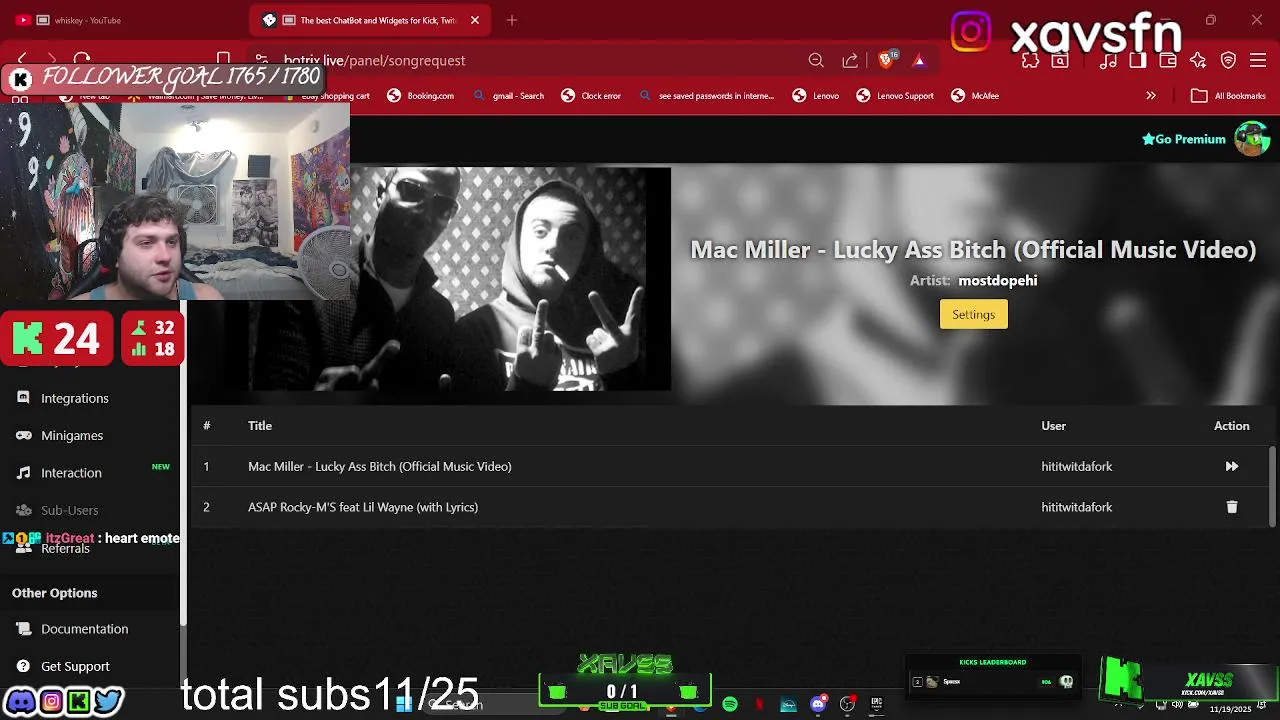The image size is (1280, 720).
Task: Click the Get Support icon in the sidebar
Action: 23,666
